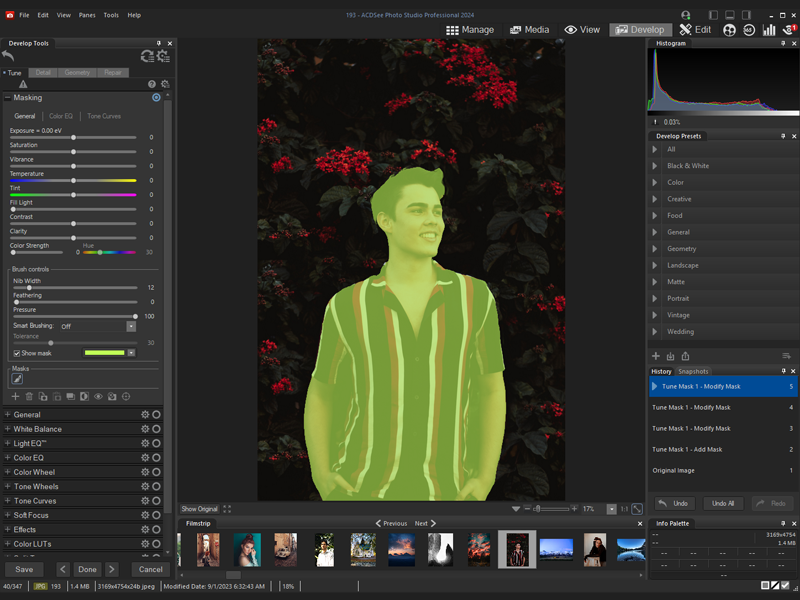Select the mask brush tool in Masks panel
This screenshot has width=800, height=600.
tap(16, 378)
